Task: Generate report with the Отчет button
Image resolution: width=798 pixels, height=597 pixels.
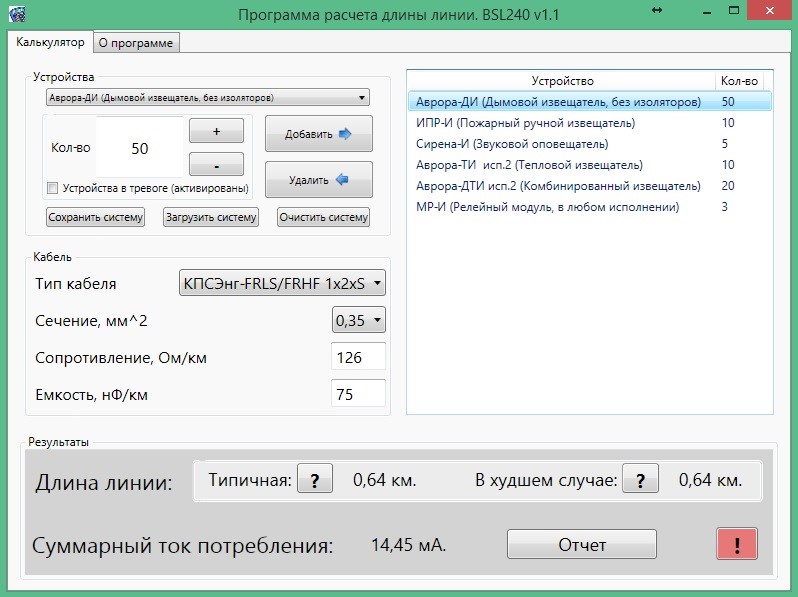Action: pyautogui.click(x=582, y=545)
